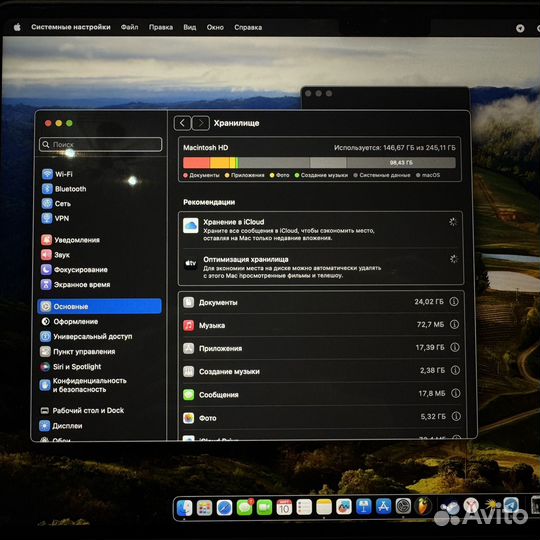Click the Хранение в iCloud recommendation
Image resolution: width=540 pixels, height=540 pixels.
pos(321,229)
